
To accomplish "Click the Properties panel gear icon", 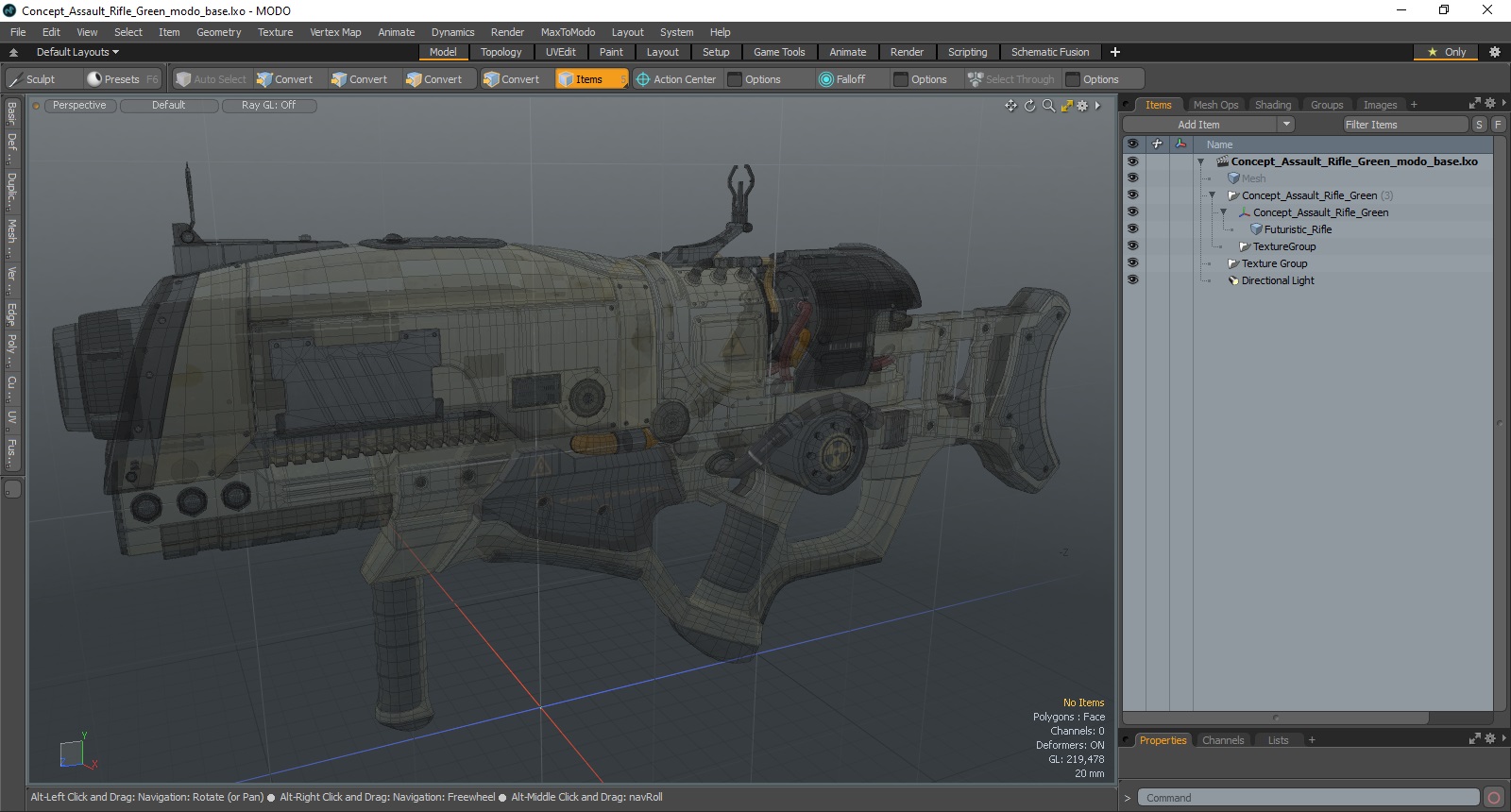I will 1490,738.
